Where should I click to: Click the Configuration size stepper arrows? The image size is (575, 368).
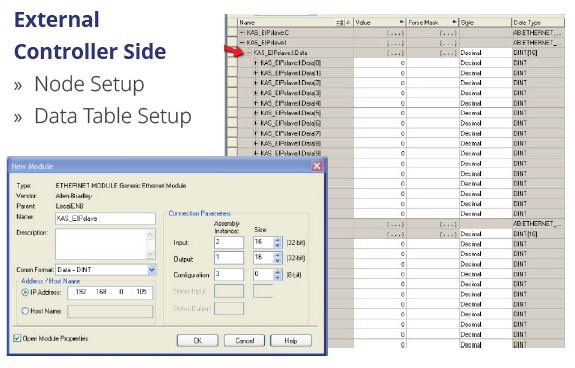coord(278,275)
